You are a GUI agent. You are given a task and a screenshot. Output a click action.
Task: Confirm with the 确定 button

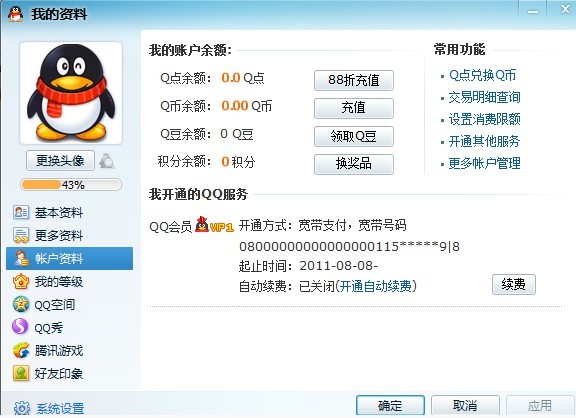pyautogui.click(x=390, y=406)
